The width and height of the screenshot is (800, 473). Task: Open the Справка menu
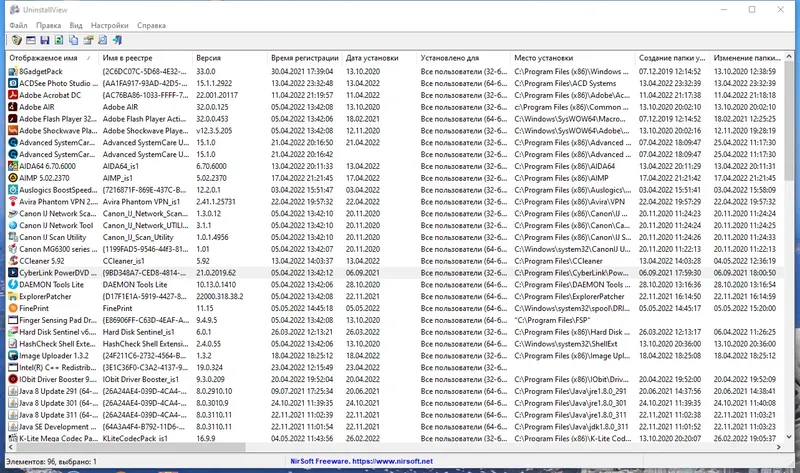click(152, 26)
